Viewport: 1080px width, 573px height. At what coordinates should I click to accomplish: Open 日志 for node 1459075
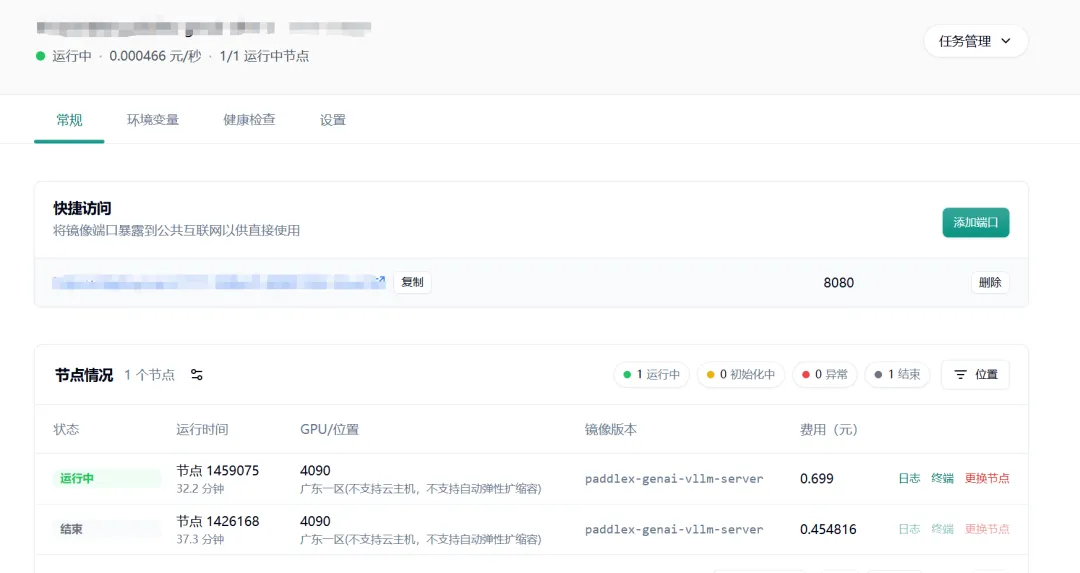tap(909, 479)
